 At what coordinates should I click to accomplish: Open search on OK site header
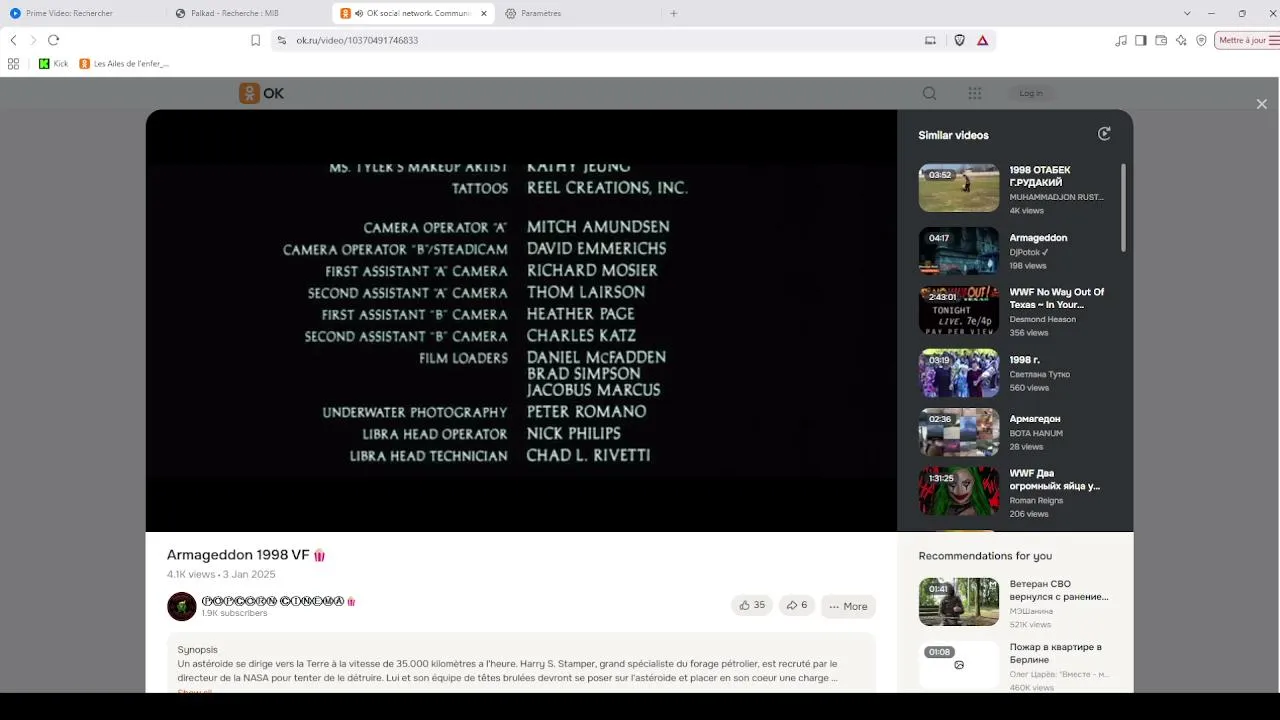click(x=929, y=93)
